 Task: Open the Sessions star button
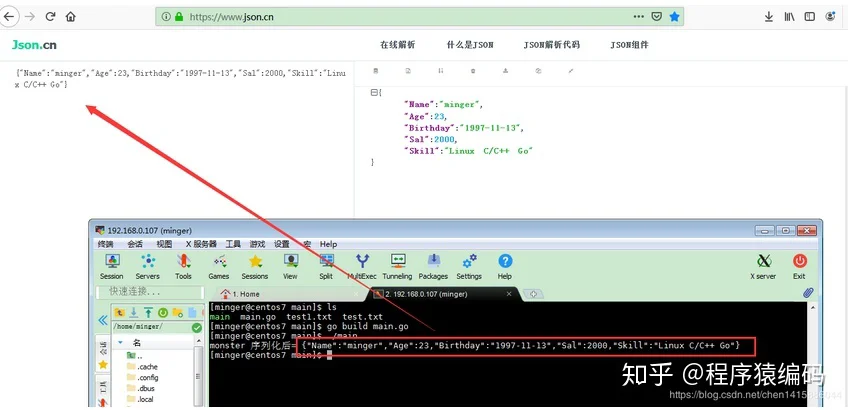coord(255,267)
